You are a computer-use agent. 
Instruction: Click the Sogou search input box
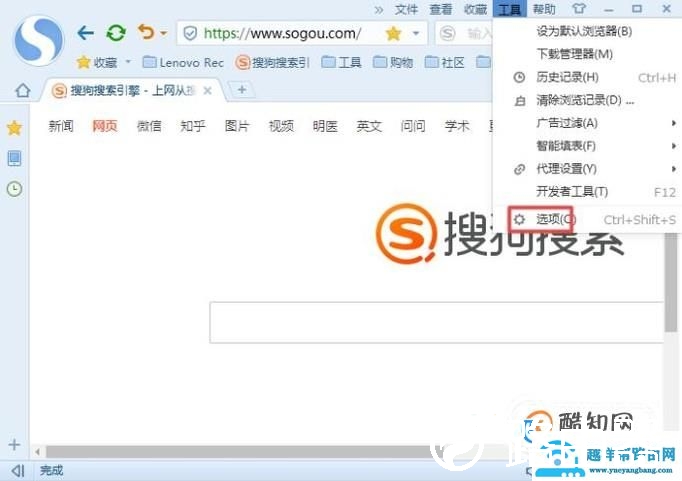(x=437, y=322)
